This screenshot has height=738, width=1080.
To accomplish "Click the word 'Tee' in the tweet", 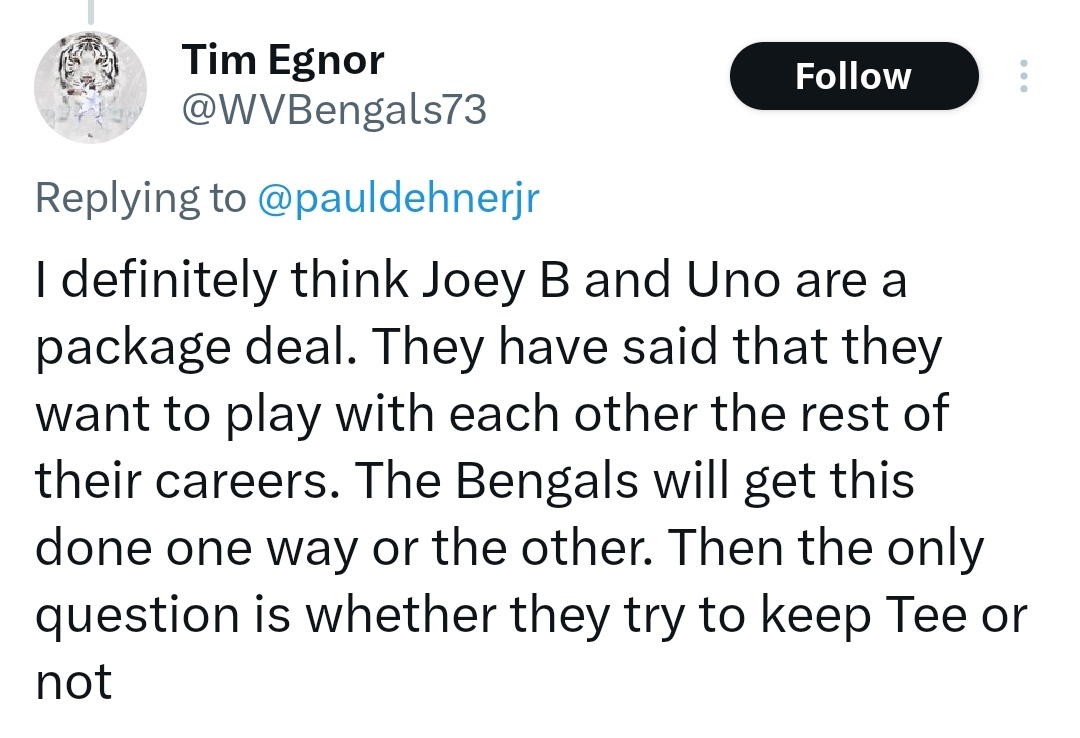I will point(926,613).
